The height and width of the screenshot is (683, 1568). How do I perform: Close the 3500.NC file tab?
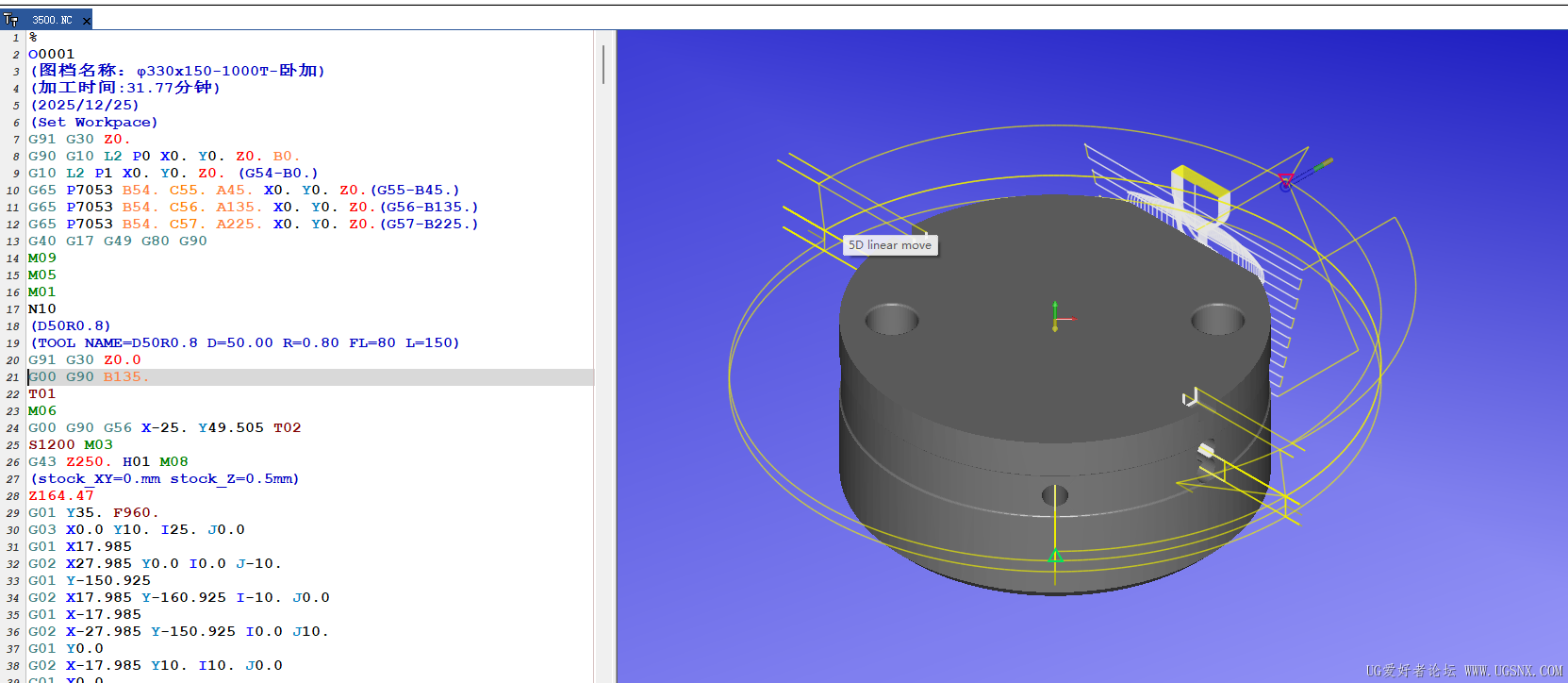(x=87, y=20)
